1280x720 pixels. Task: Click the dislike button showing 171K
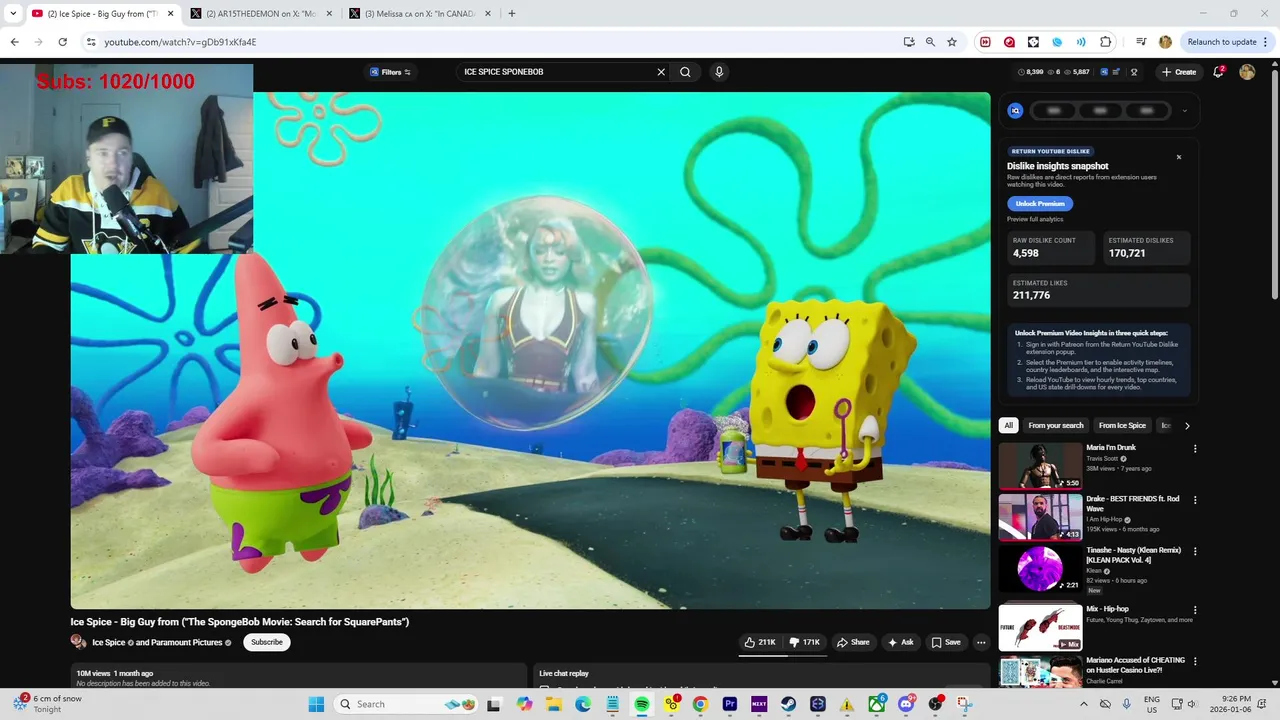click(804, 642)
